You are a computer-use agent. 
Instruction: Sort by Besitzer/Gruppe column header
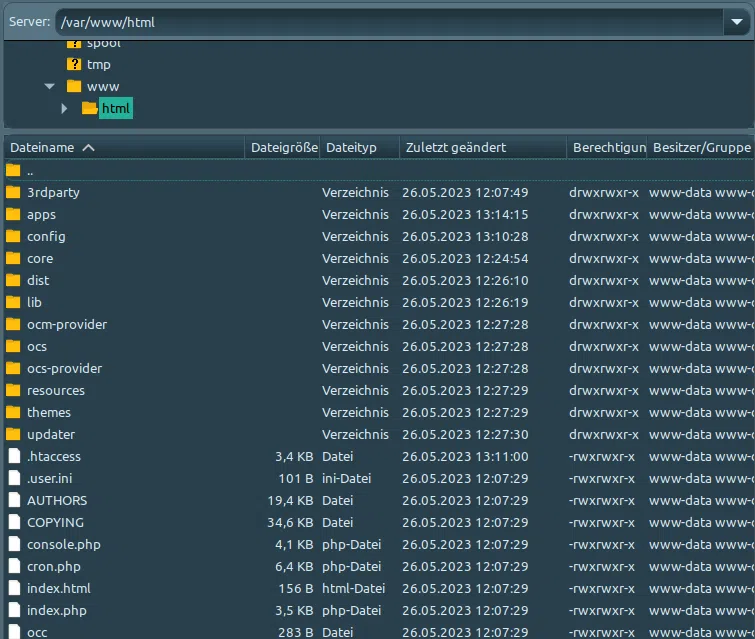(x=701, y=147)
